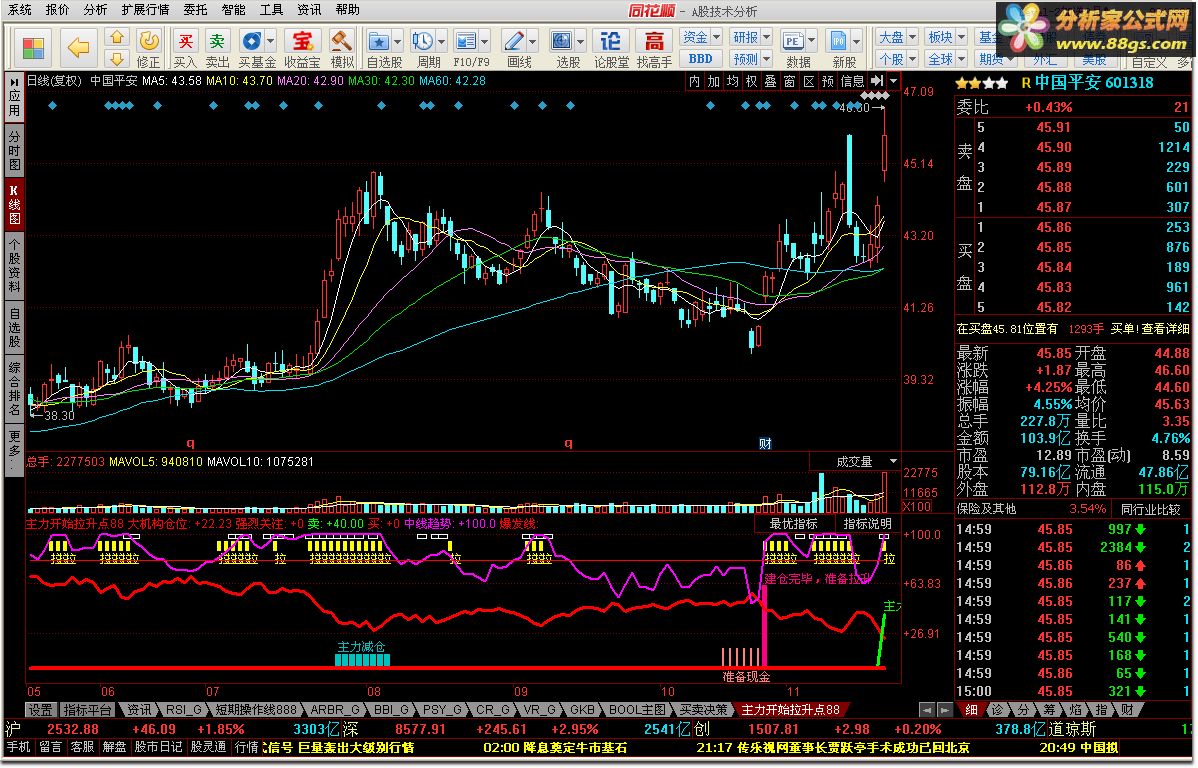Viewport: 1198px width, 768px height.
Task: Toggle the 加 chart option
Action: point(713,81)
